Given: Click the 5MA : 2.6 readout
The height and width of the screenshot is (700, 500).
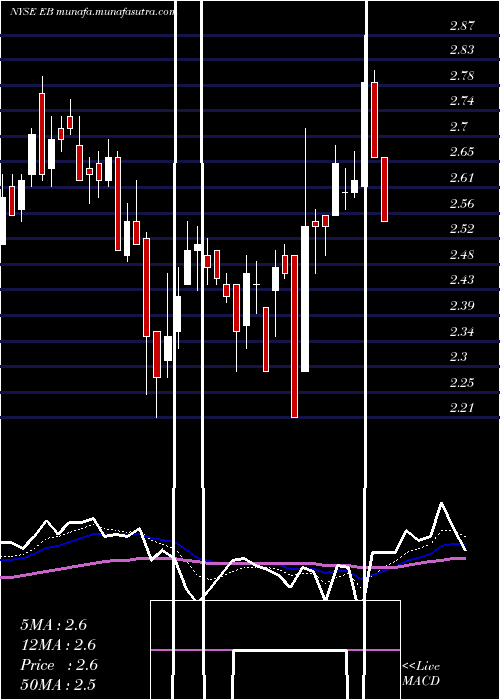Looking at the screenshot, I should tap(54, 624).
